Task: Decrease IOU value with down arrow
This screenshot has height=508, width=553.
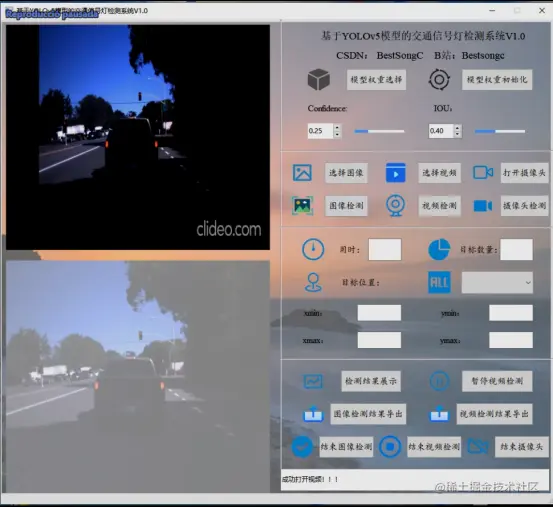Action: tap(457, 134)
